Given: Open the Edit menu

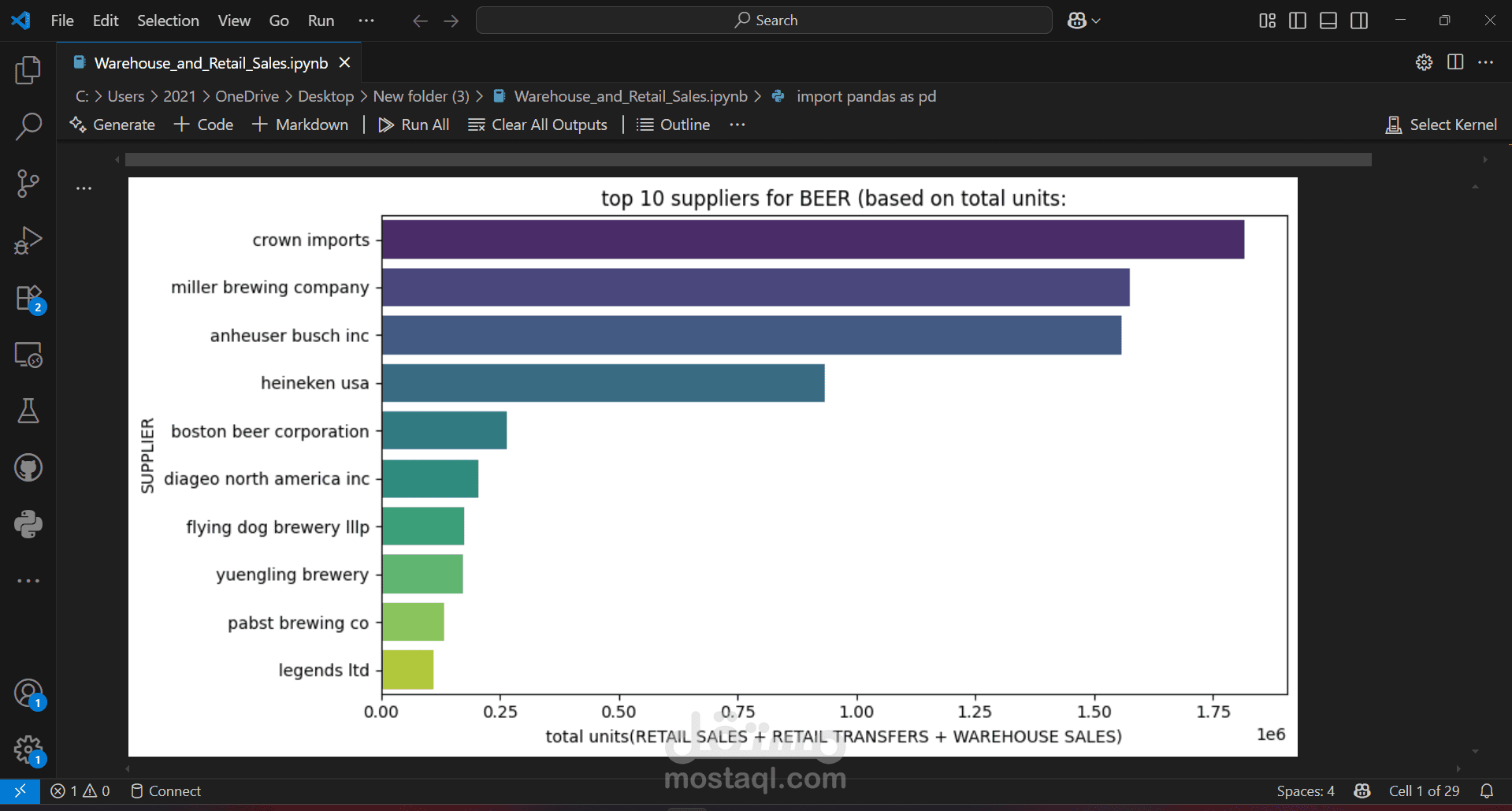Looking at the screenshot, I should (x=106, y=20).
